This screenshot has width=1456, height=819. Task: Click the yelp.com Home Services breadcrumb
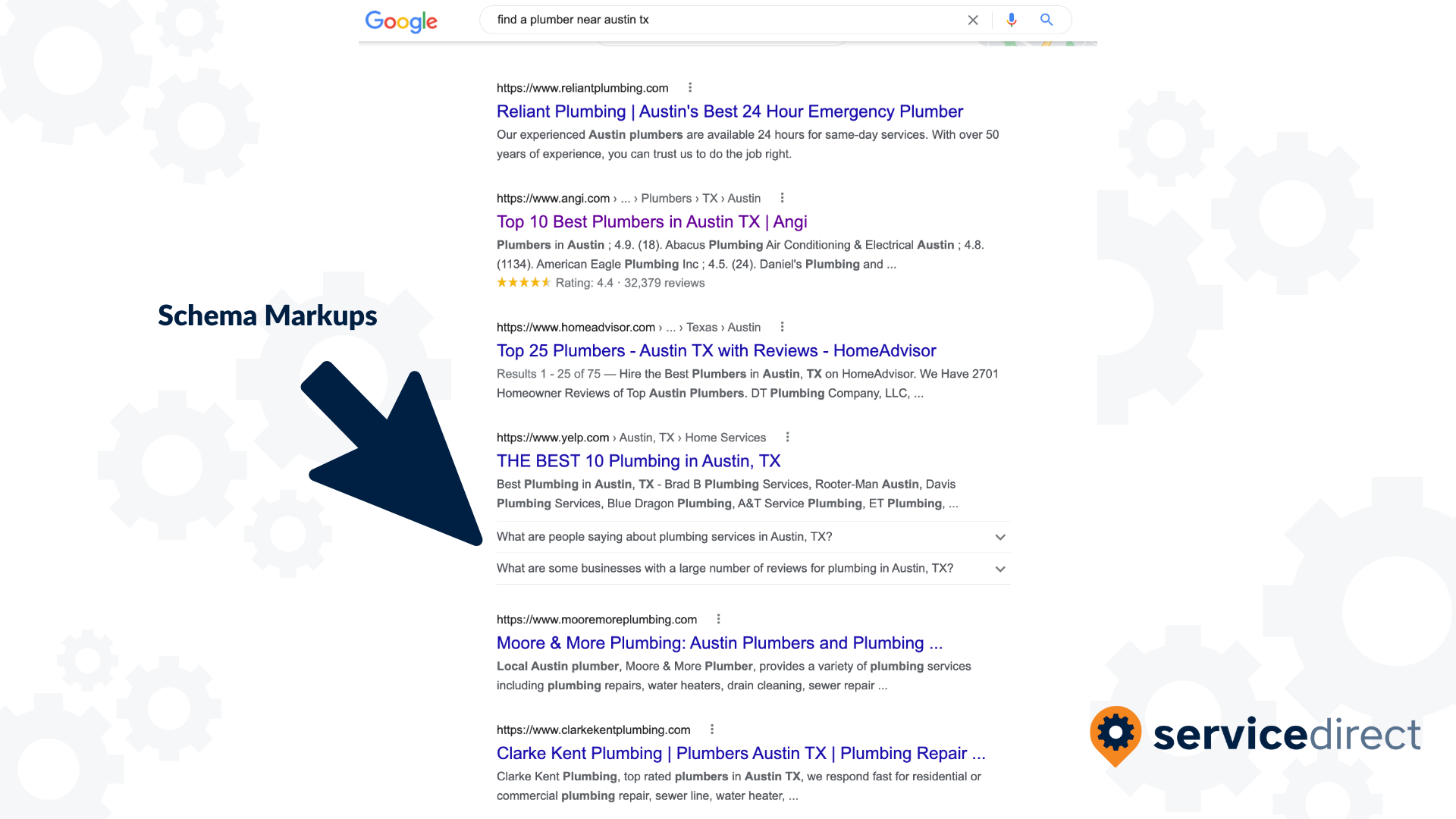tap(631, 438)
